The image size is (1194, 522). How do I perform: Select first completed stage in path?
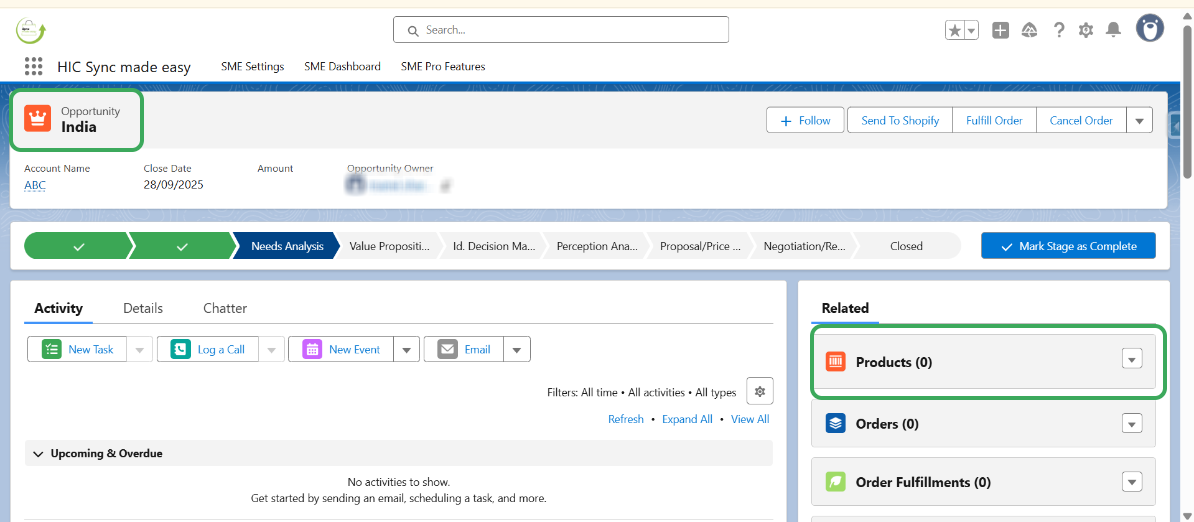(78, 246)
